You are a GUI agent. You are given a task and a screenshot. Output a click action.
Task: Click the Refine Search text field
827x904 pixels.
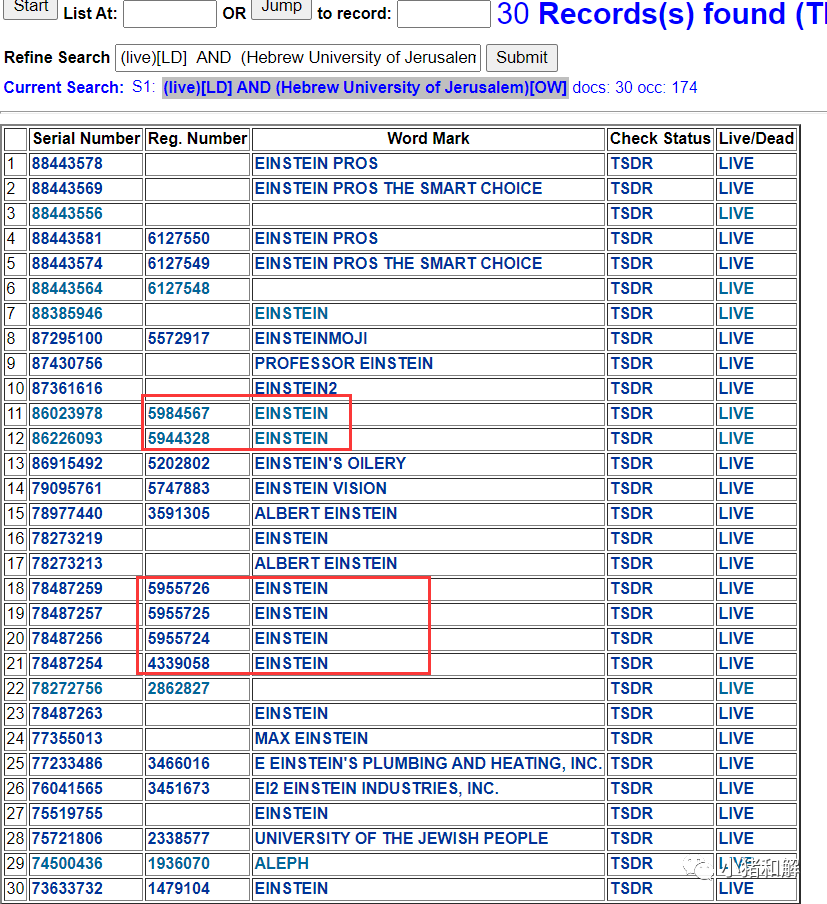pos(298,58)
